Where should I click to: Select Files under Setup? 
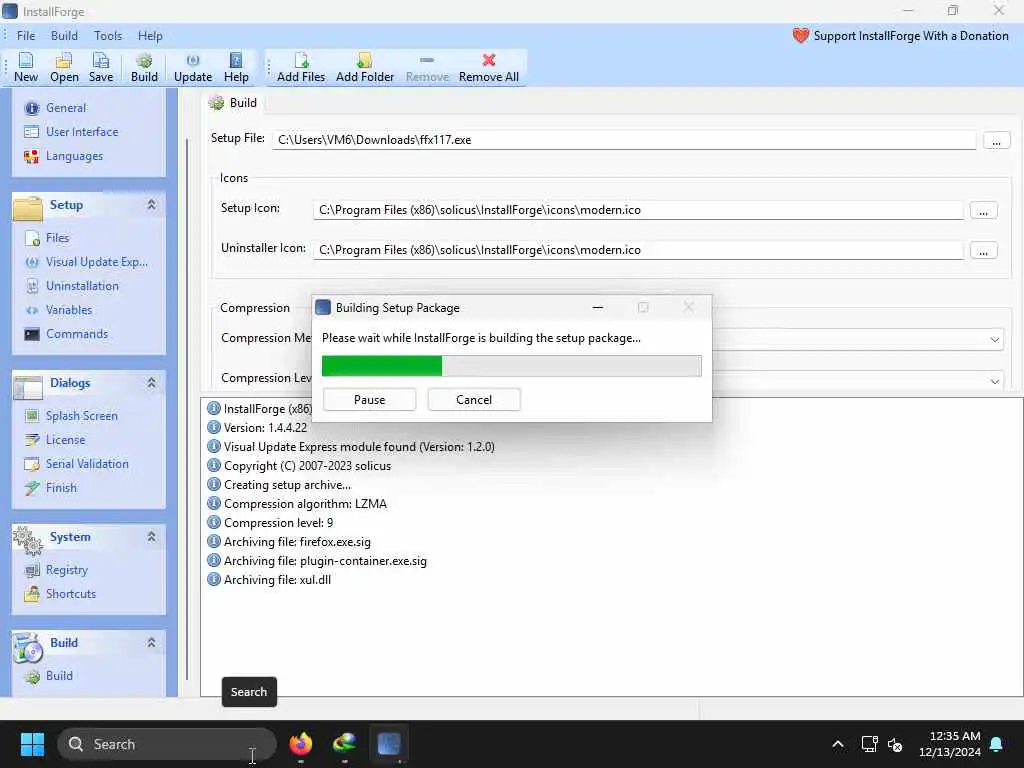[x=47, y=238]
